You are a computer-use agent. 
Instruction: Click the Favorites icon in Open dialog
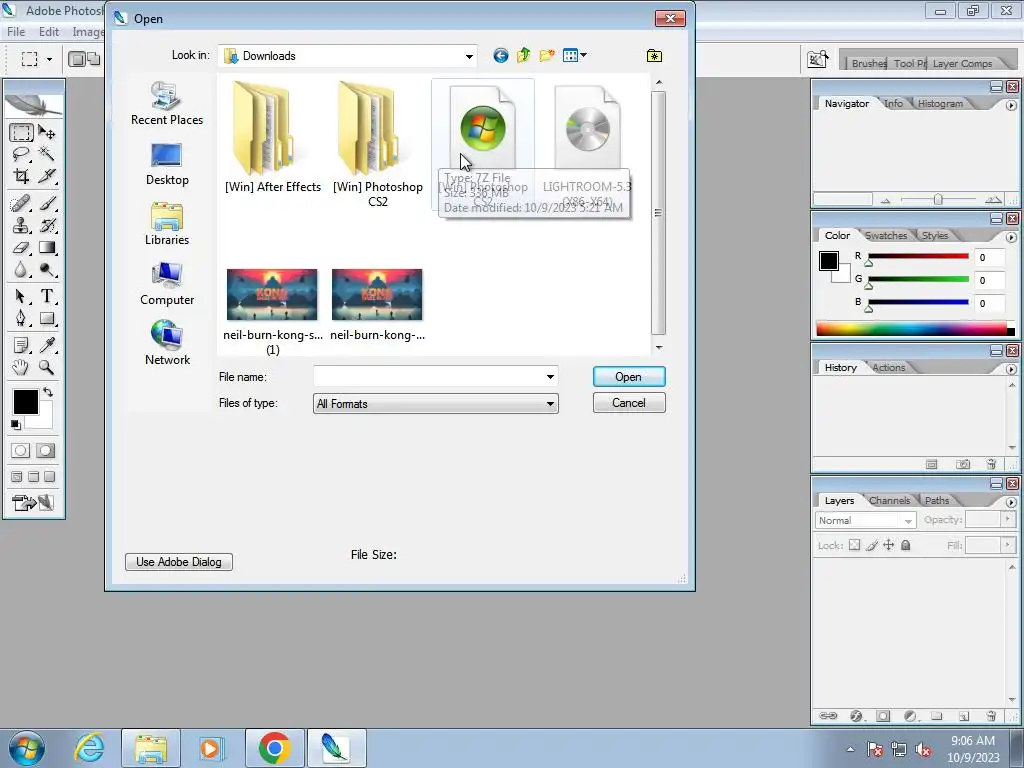654,56
